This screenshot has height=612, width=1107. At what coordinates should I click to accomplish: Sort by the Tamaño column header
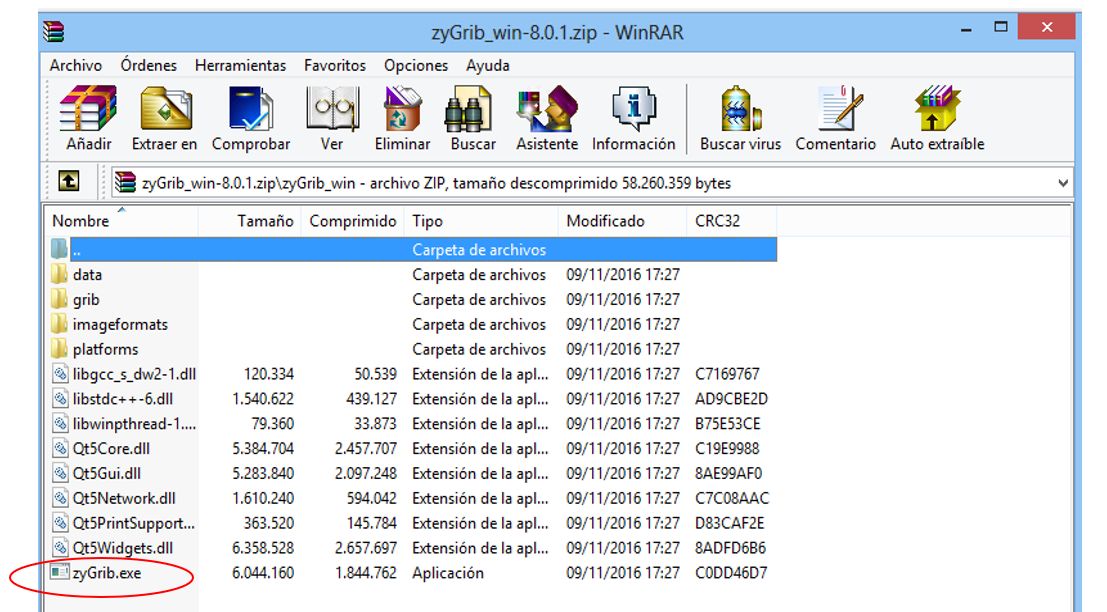pos(250,221)
